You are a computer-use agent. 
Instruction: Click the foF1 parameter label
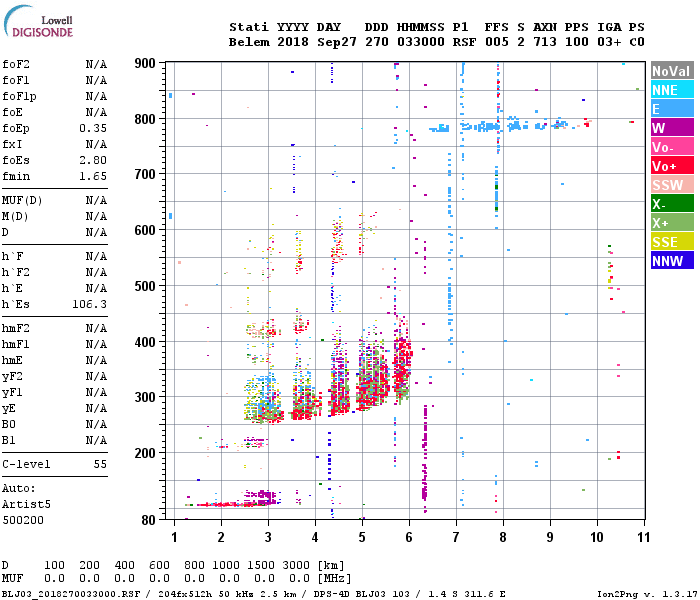tap(16, 80)
